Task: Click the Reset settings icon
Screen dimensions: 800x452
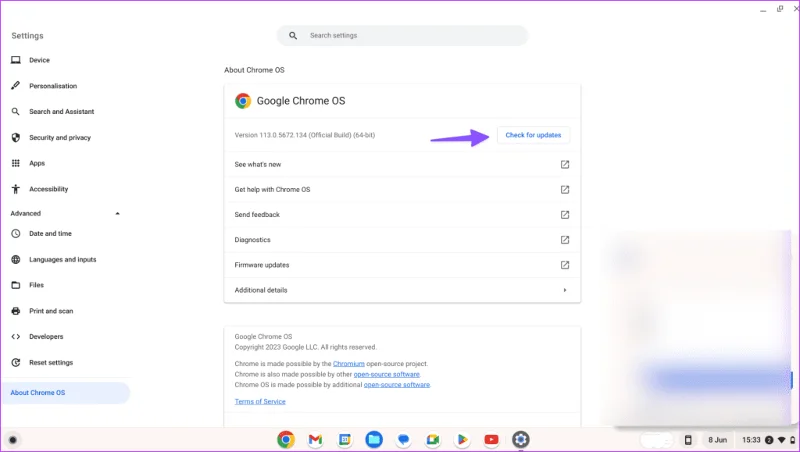Action: click(x=16, y=362)
